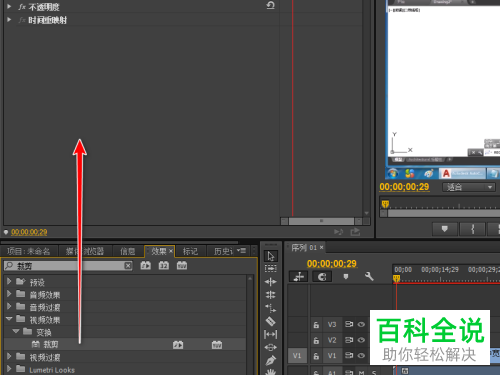Toggle V1 source patching button
500x375 pixels.
pos(297,356)
